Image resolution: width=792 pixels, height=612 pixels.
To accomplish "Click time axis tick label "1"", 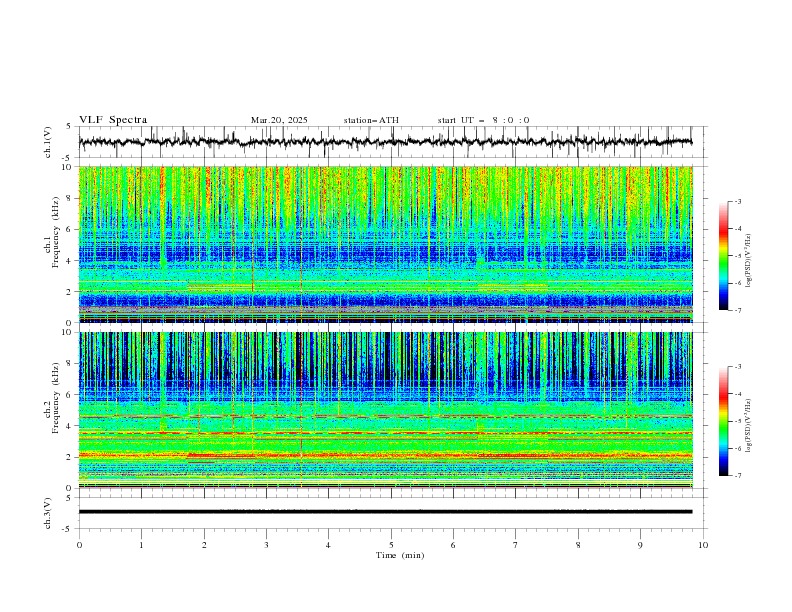I will click(x=141, y=545).
